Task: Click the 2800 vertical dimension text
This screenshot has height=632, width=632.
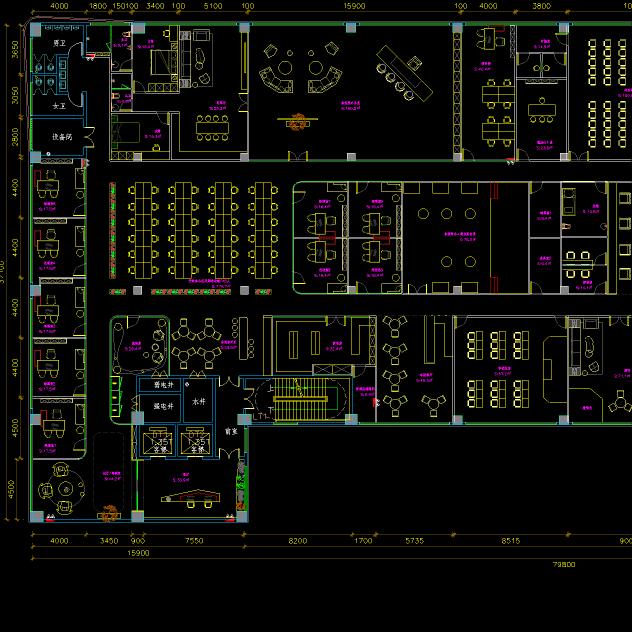Action: [14, 135]
